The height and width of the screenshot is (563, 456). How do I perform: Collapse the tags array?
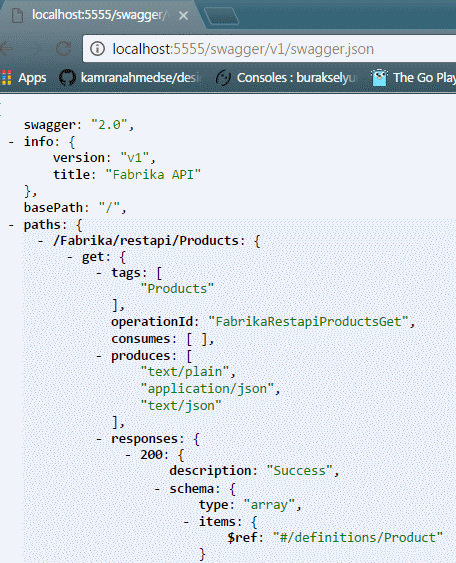99,273
